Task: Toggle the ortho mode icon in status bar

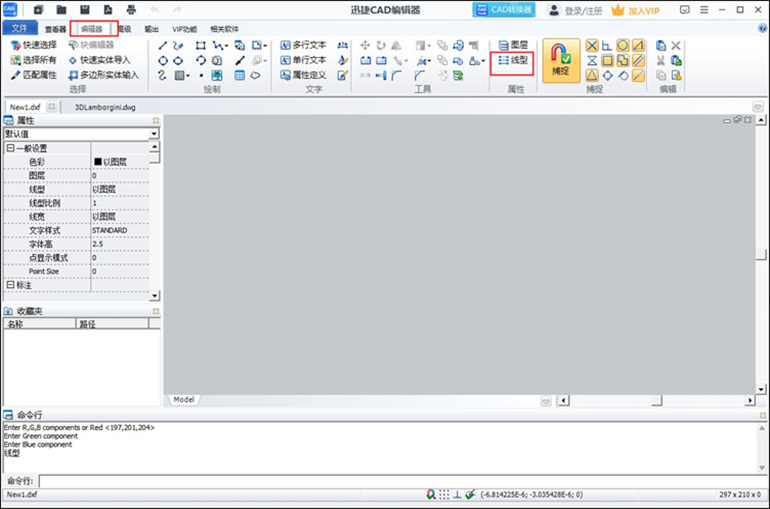Action: [457, 494]
